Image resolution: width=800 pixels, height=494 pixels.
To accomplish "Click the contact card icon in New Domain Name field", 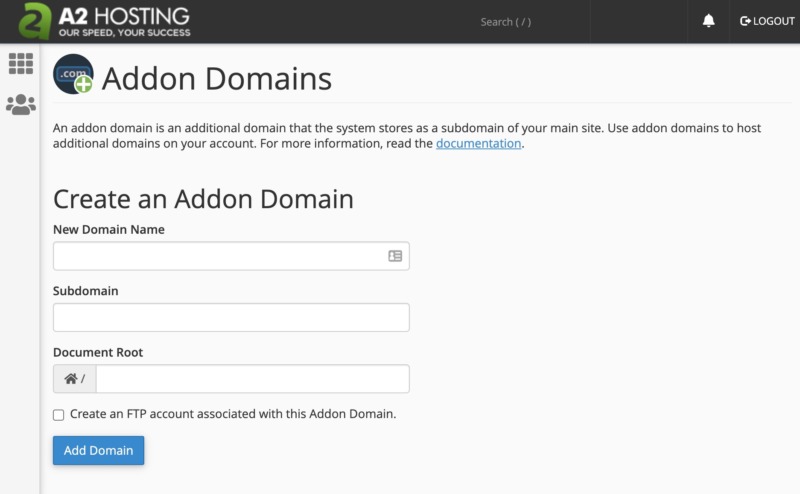I will (395, 256).
